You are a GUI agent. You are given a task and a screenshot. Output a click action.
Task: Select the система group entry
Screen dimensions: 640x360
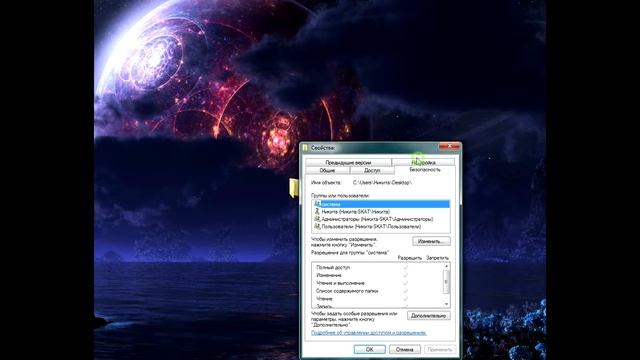click(x=381, y=204)
